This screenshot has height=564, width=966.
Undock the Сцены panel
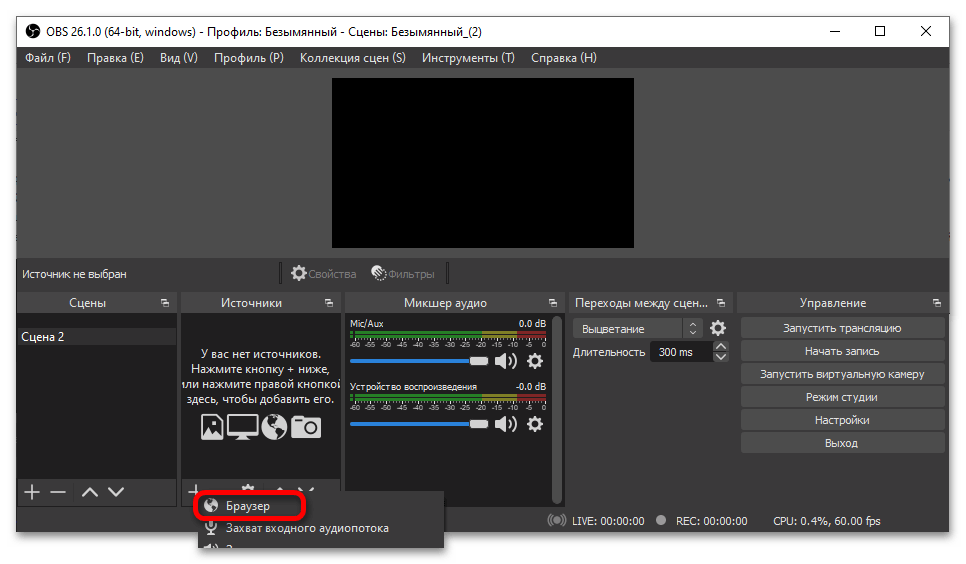(x=164, y=303)
